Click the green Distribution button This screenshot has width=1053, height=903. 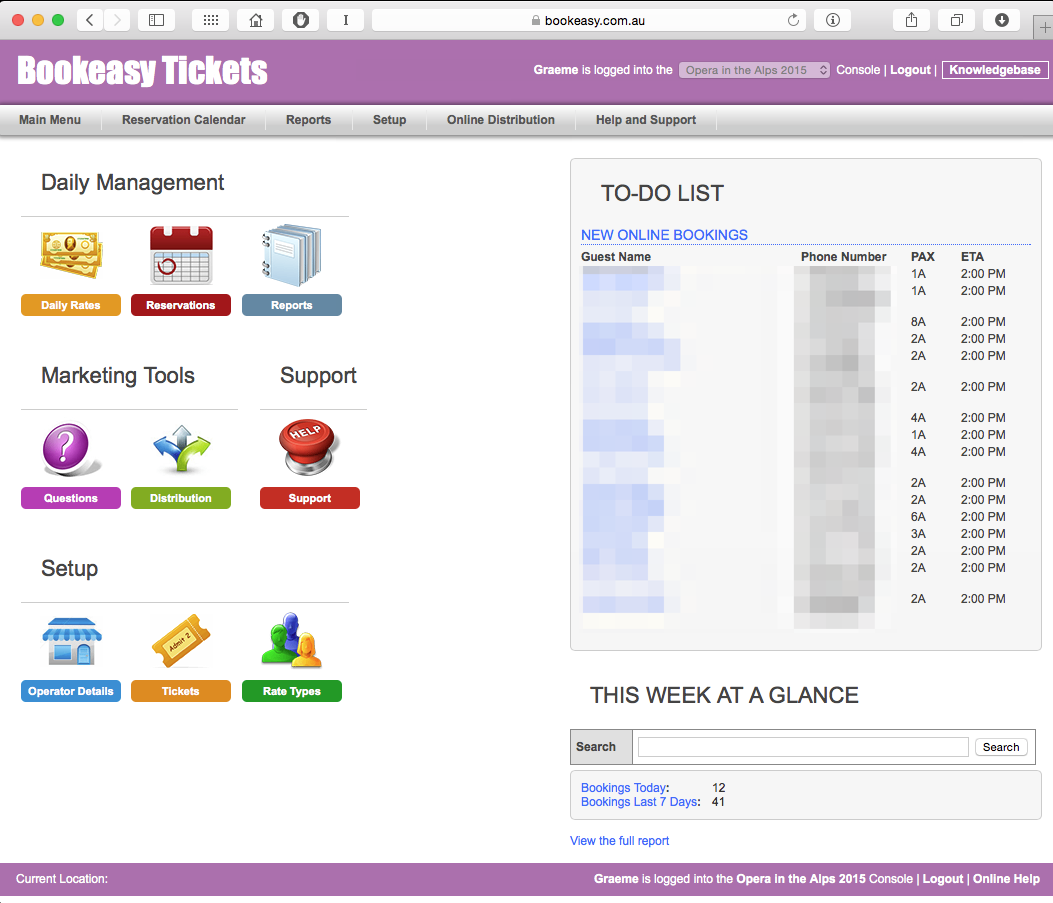coord(181,498)
